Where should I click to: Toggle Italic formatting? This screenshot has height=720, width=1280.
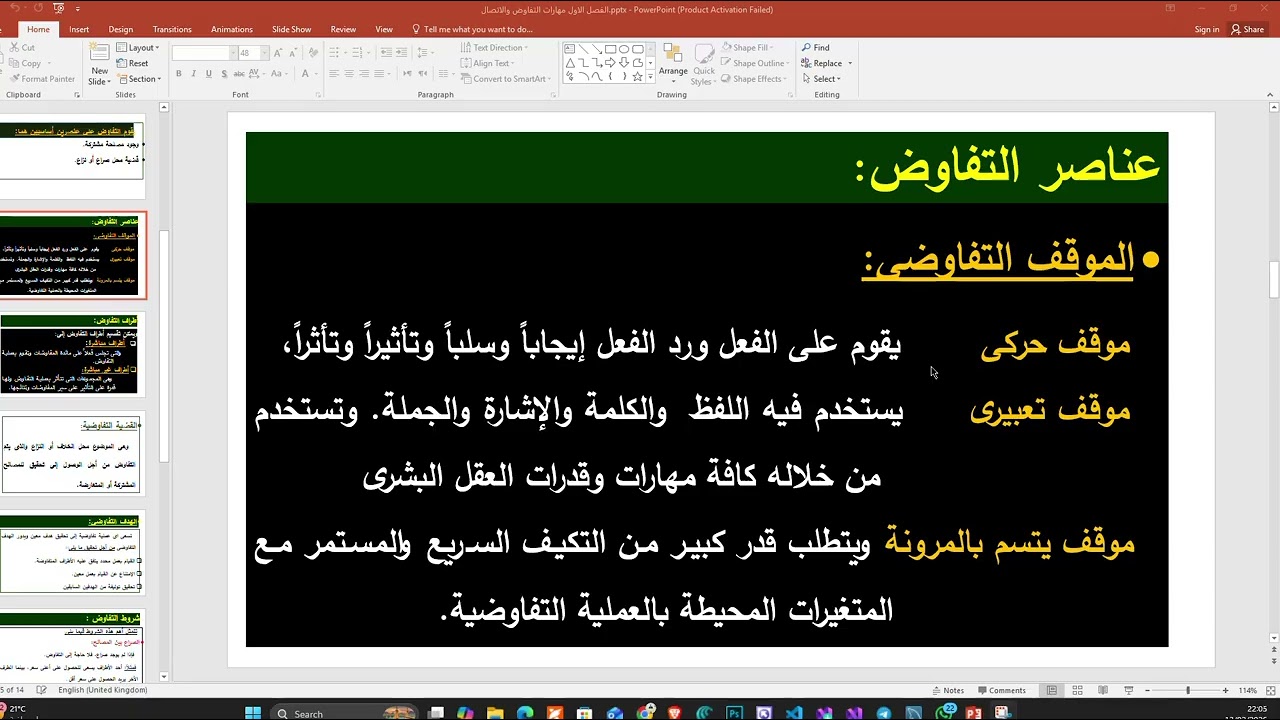click(194, 74)
